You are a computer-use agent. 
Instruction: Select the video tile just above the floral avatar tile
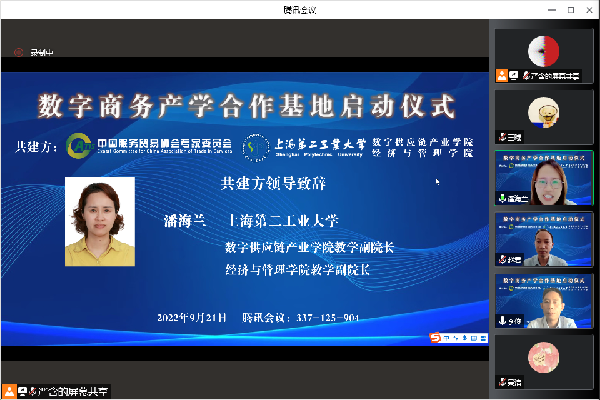pos(544,301)
